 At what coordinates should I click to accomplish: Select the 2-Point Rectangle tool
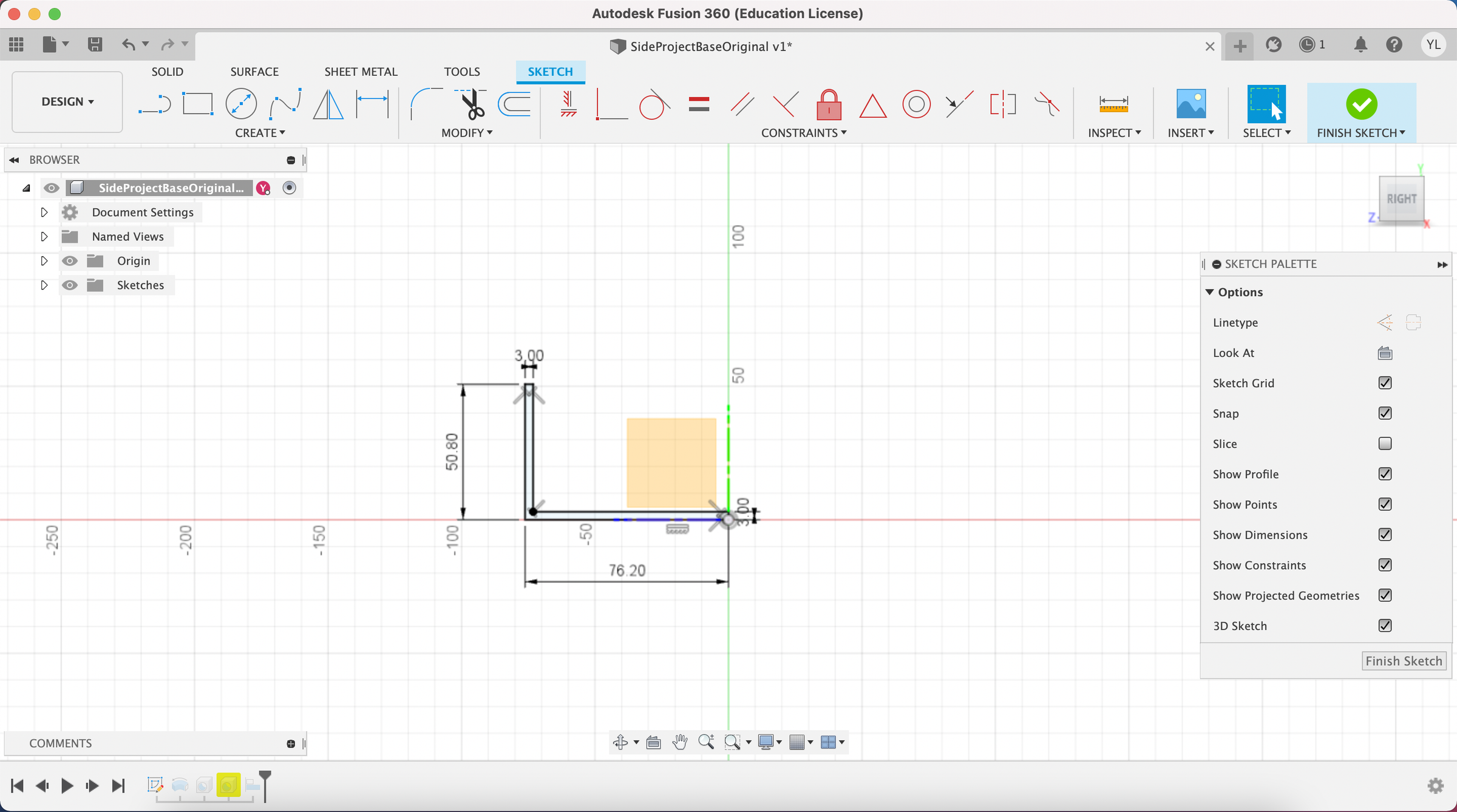coord(197,104)
